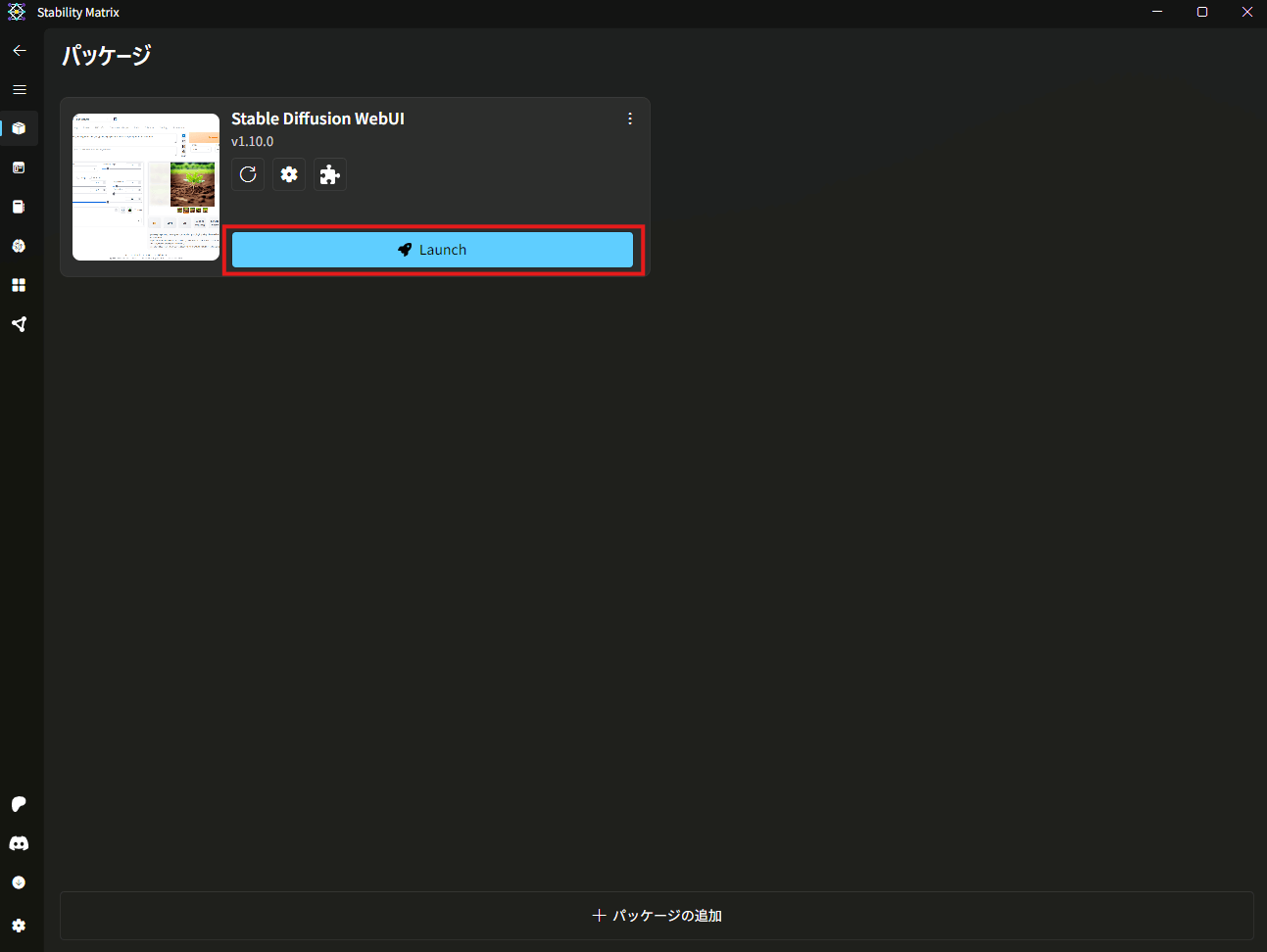The width and height of the screenshot is (1267, 952).
Task: Open extensions puzzle piece button
Action: pos(330,174)
